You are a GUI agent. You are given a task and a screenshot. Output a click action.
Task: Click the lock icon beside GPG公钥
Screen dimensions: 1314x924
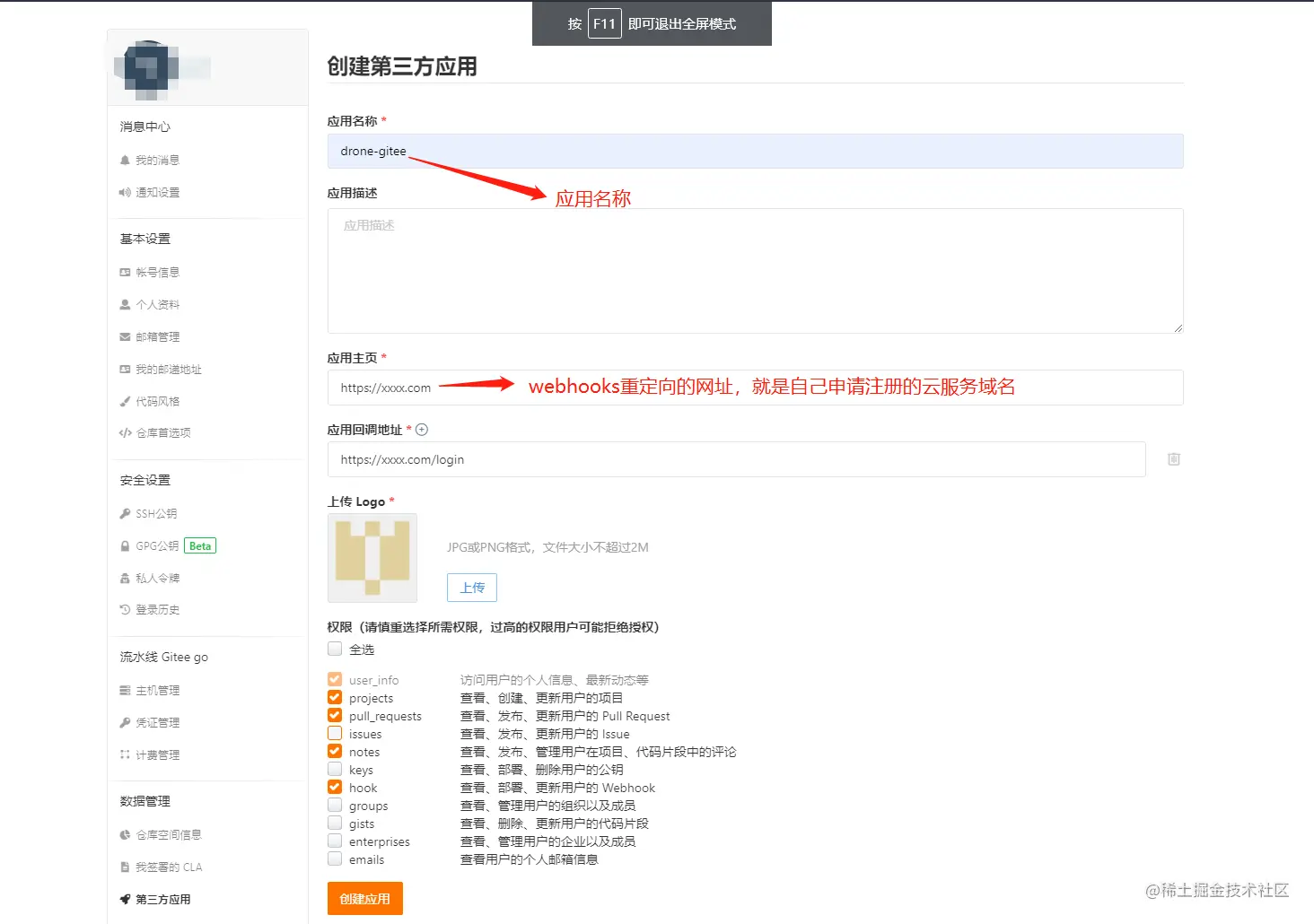[x=125, y=546]
